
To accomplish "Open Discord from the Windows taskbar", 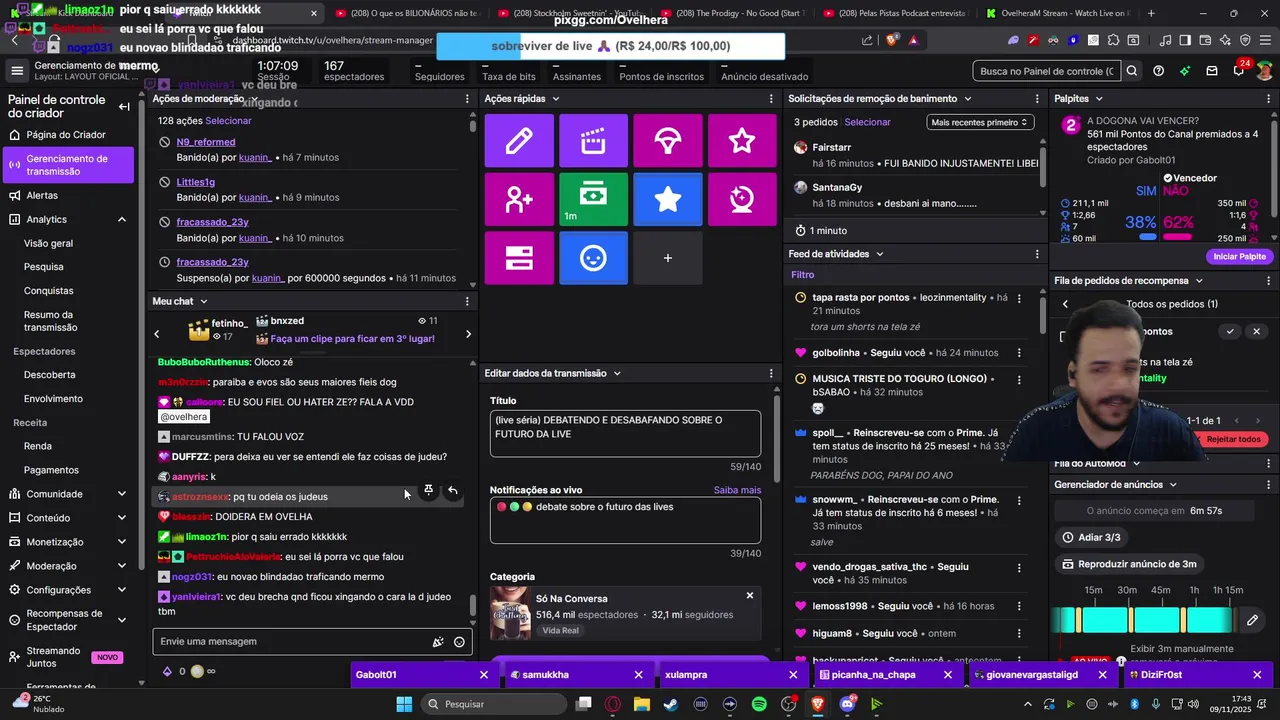I will [848, 704].
